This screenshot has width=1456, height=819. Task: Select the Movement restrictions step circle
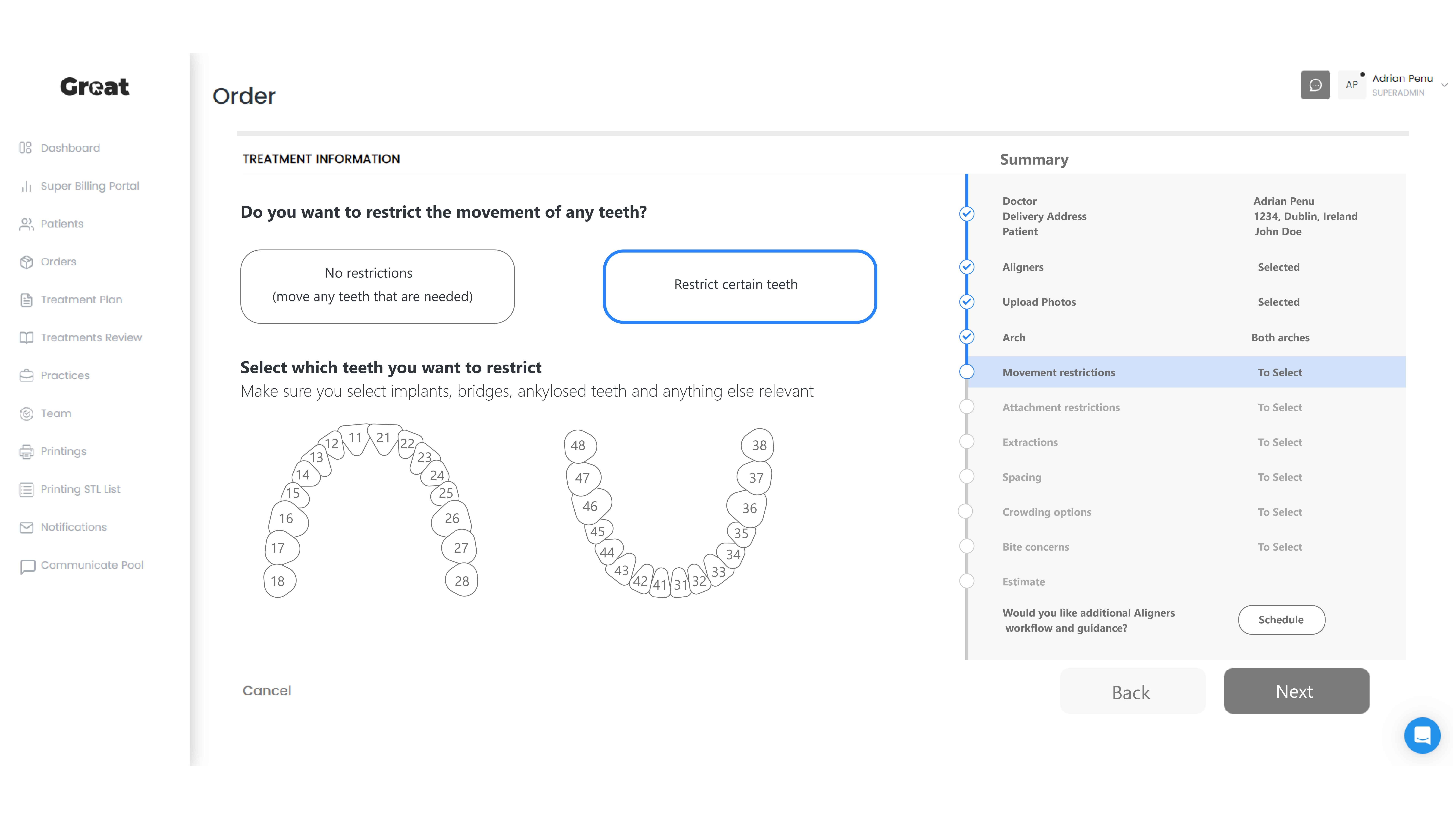[966, 372]
